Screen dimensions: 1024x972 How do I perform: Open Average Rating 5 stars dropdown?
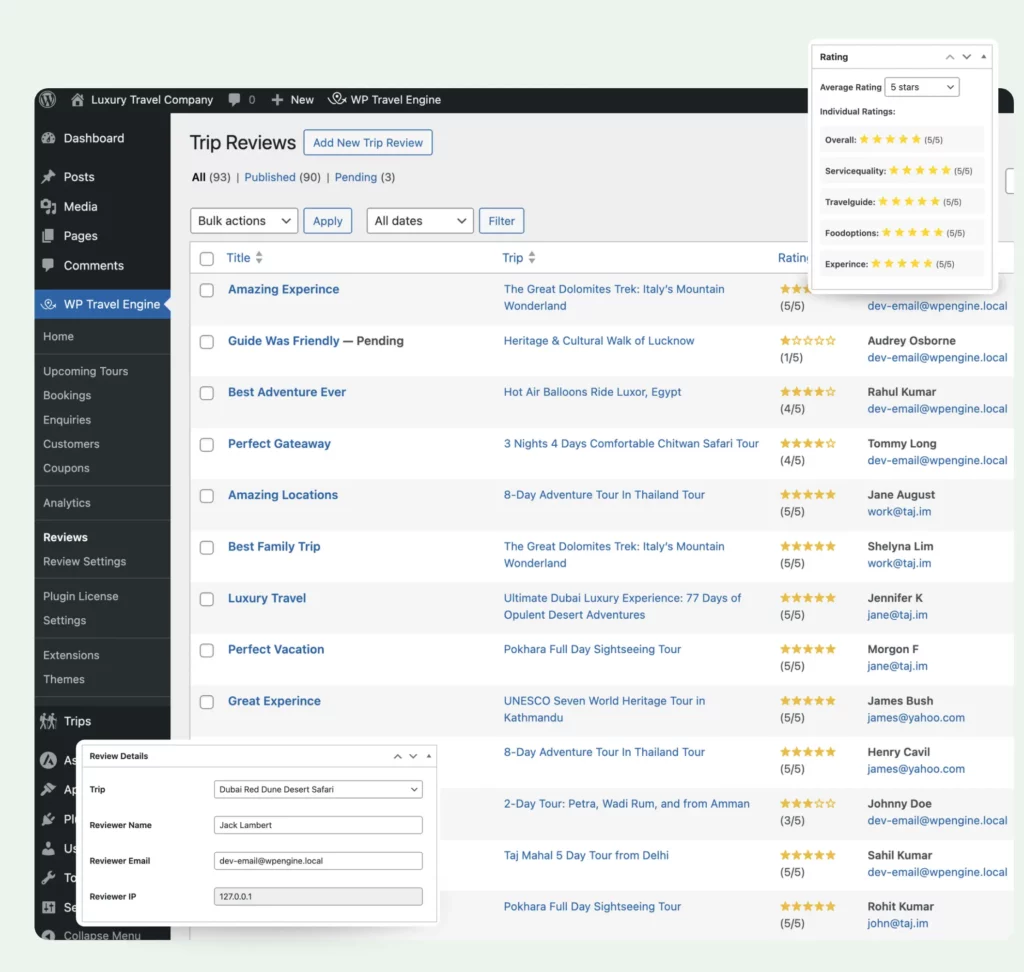click(921, 87)
